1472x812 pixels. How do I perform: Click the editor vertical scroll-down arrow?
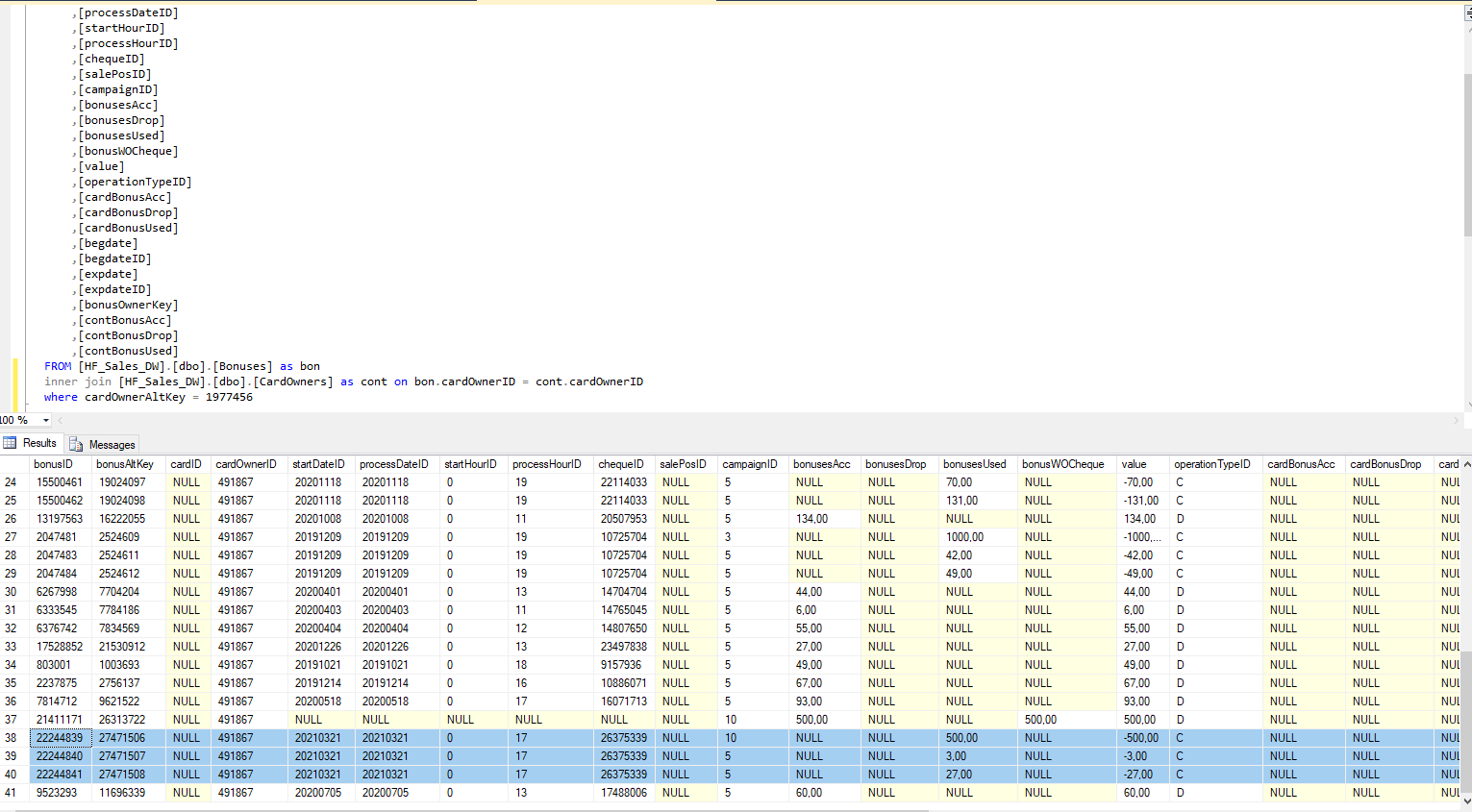[1466, 406]
